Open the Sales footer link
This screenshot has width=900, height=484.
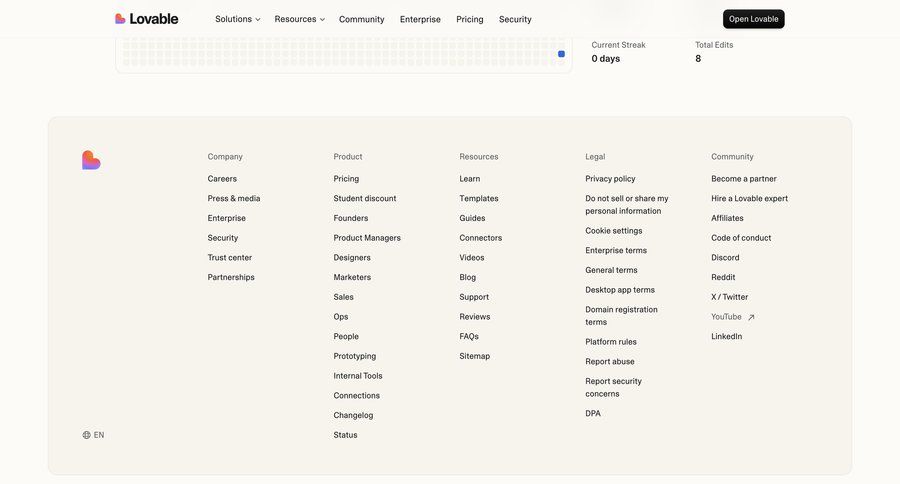click(x=343, y=297)
